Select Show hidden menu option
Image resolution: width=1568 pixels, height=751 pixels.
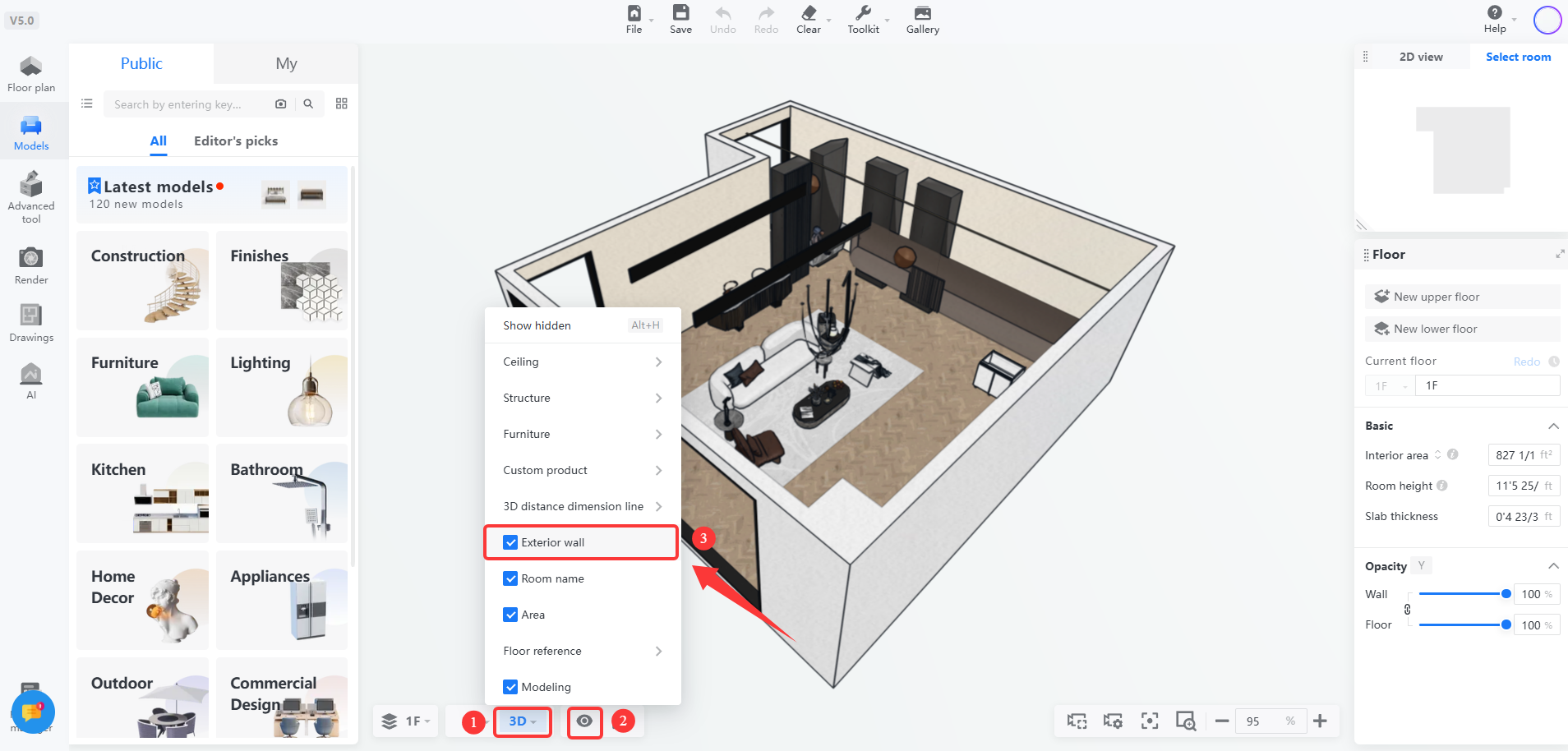pyautogui.click(x=583, y=325)
